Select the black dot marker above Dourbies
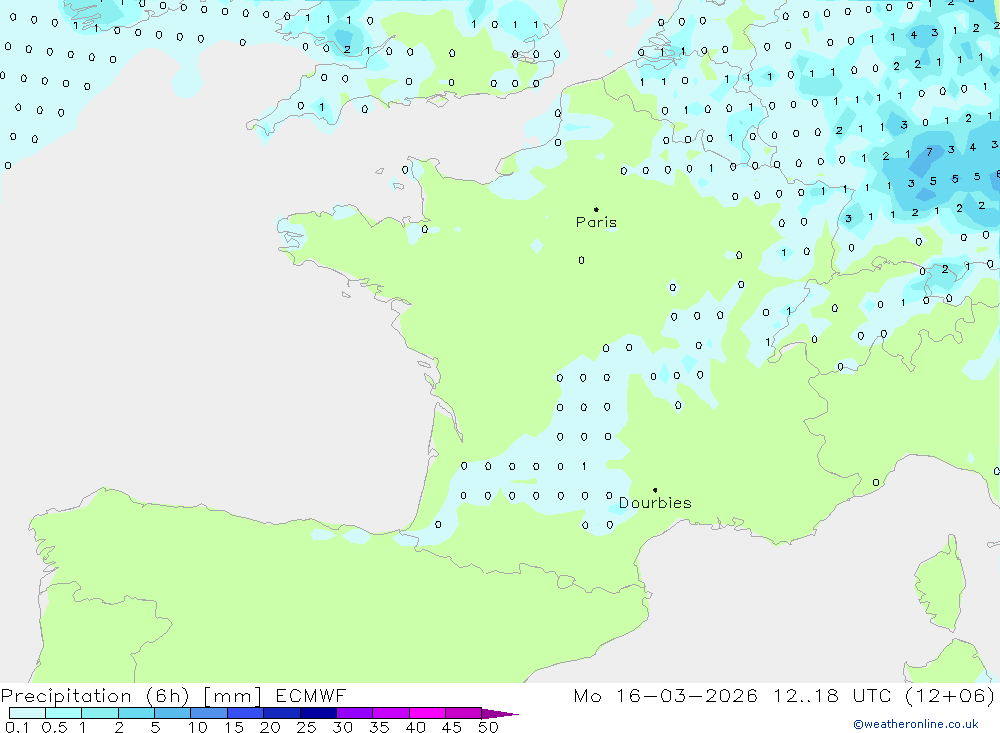This screenshot has width=1000, height=733. click(x=655, y=490)
